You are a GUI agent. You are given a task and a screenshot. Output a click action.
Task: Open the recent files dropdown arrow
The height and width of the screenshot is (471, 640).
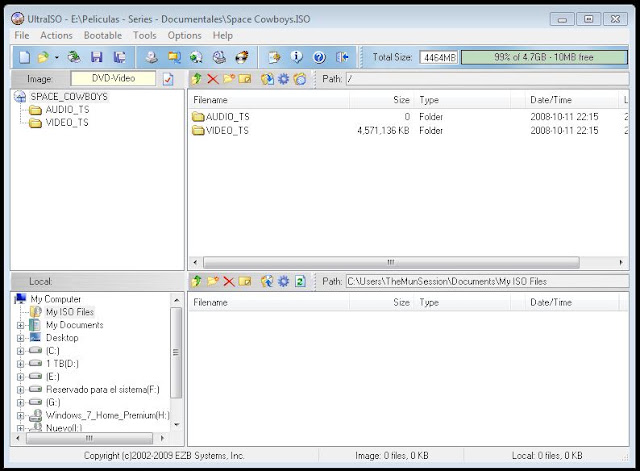(57, 58)
